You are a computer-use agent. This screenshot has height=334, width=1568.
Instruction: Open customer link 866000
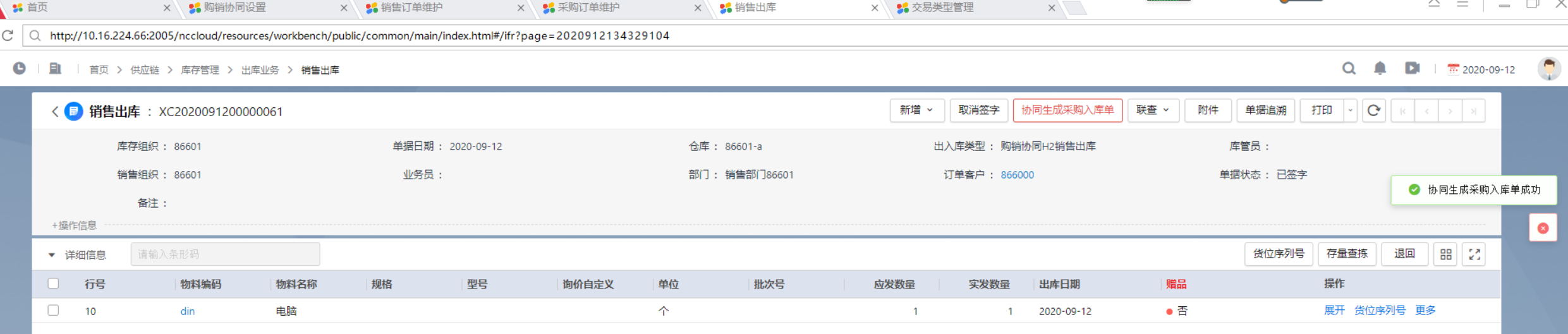pyautogui.click(x=1017, y=175)
